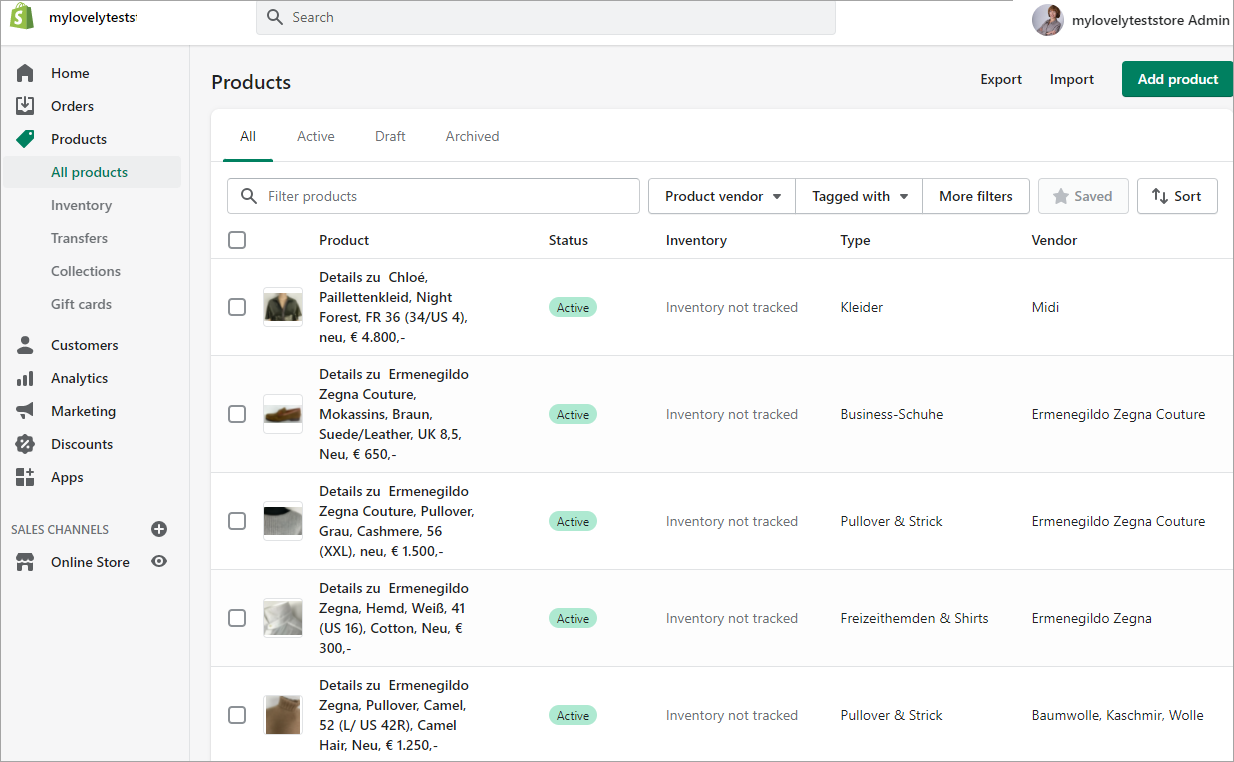
Task: Open Customers via person icon
Action: (x=25, y=345)
